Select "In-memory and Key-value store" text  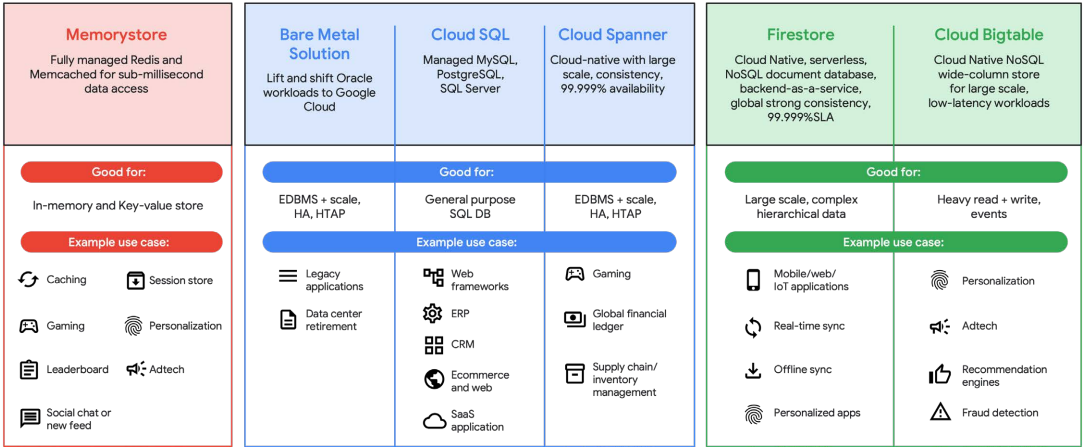coord(118,206)
